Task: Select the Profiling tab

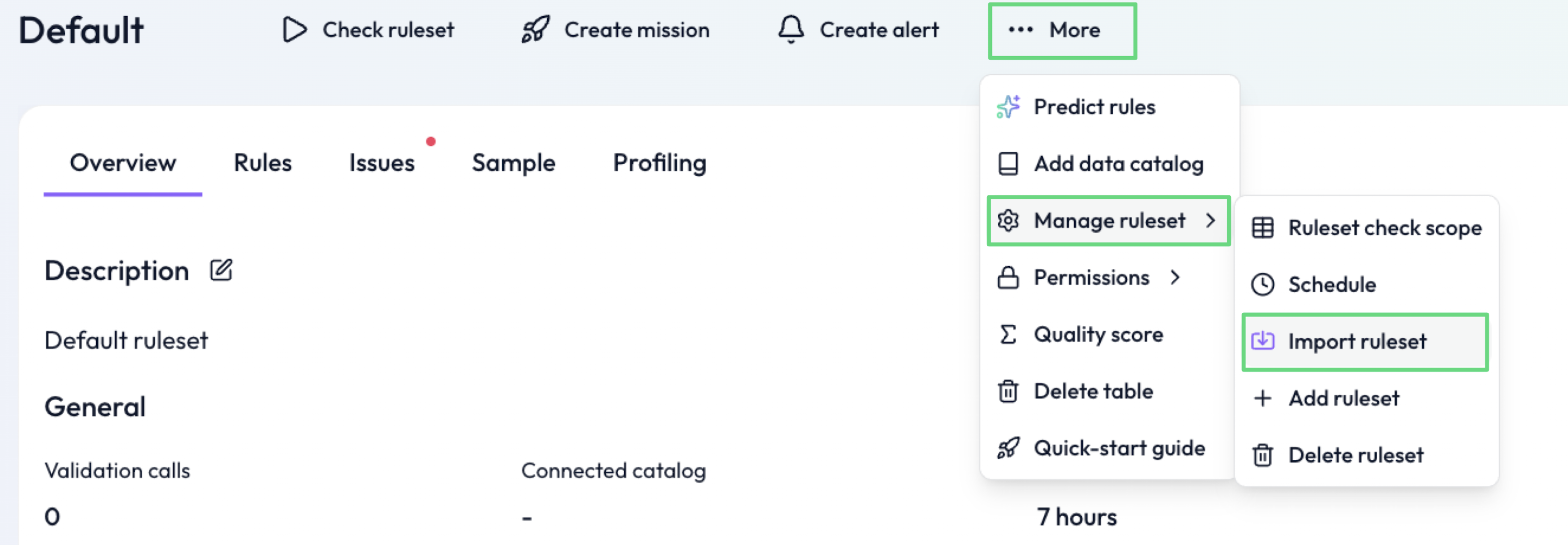Action: [659, 163]
